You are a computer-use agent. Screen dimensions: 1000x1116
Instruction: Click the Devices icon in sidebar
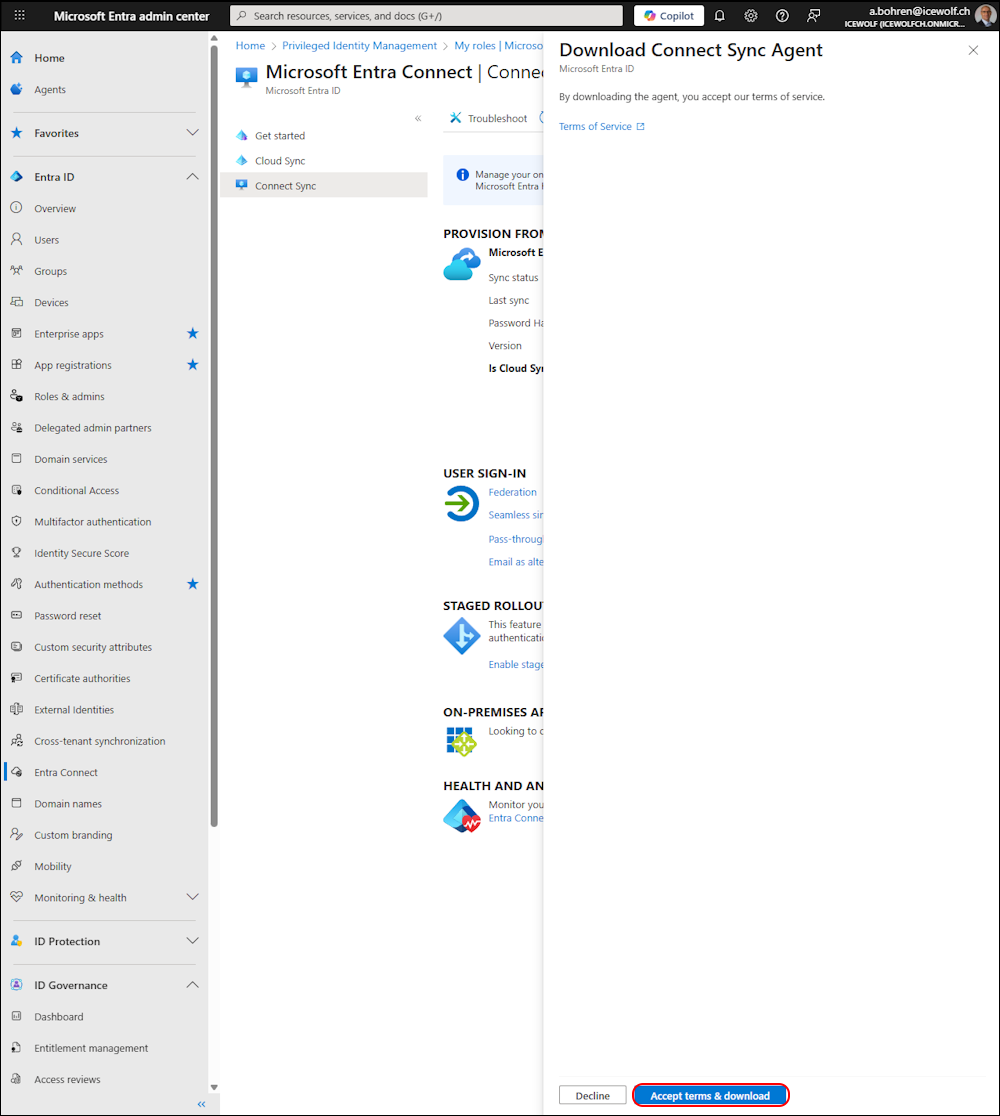coord(17,302)
